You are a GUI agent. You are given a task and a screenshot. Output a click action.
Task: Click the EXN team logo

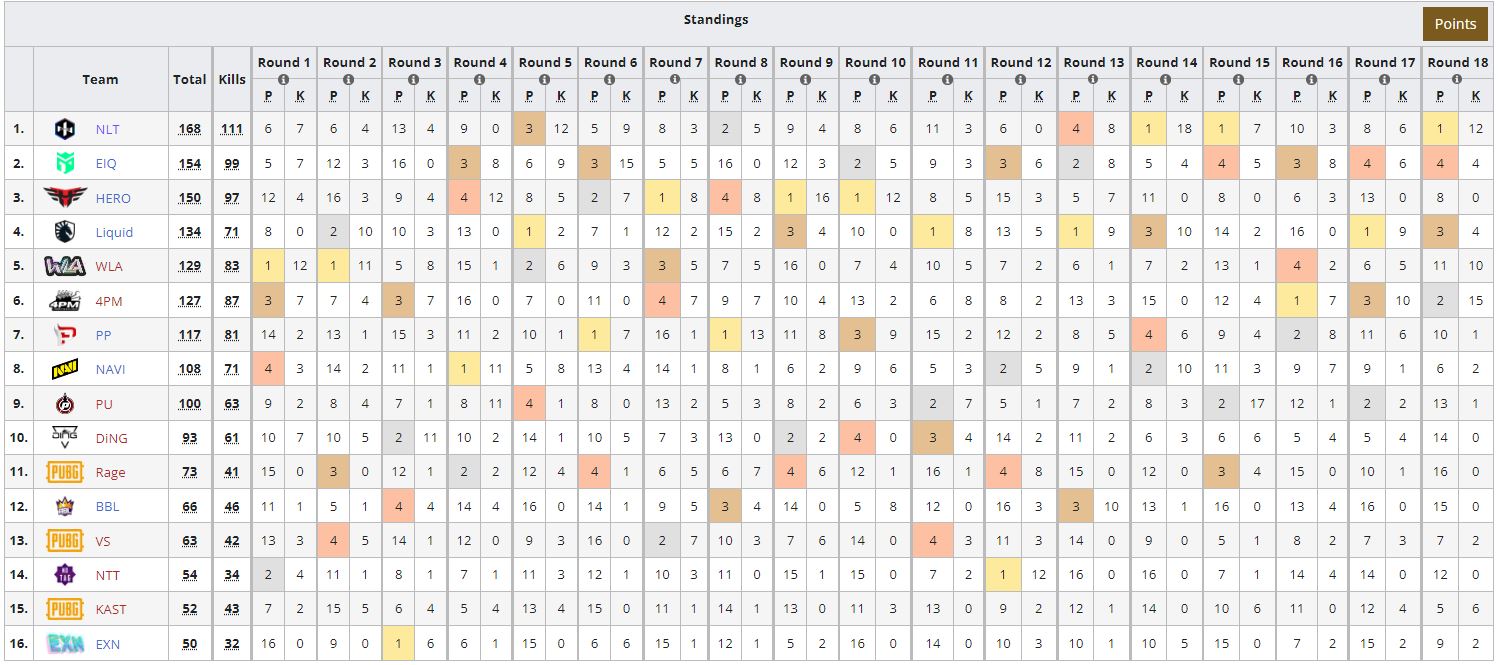pos(65,644)
